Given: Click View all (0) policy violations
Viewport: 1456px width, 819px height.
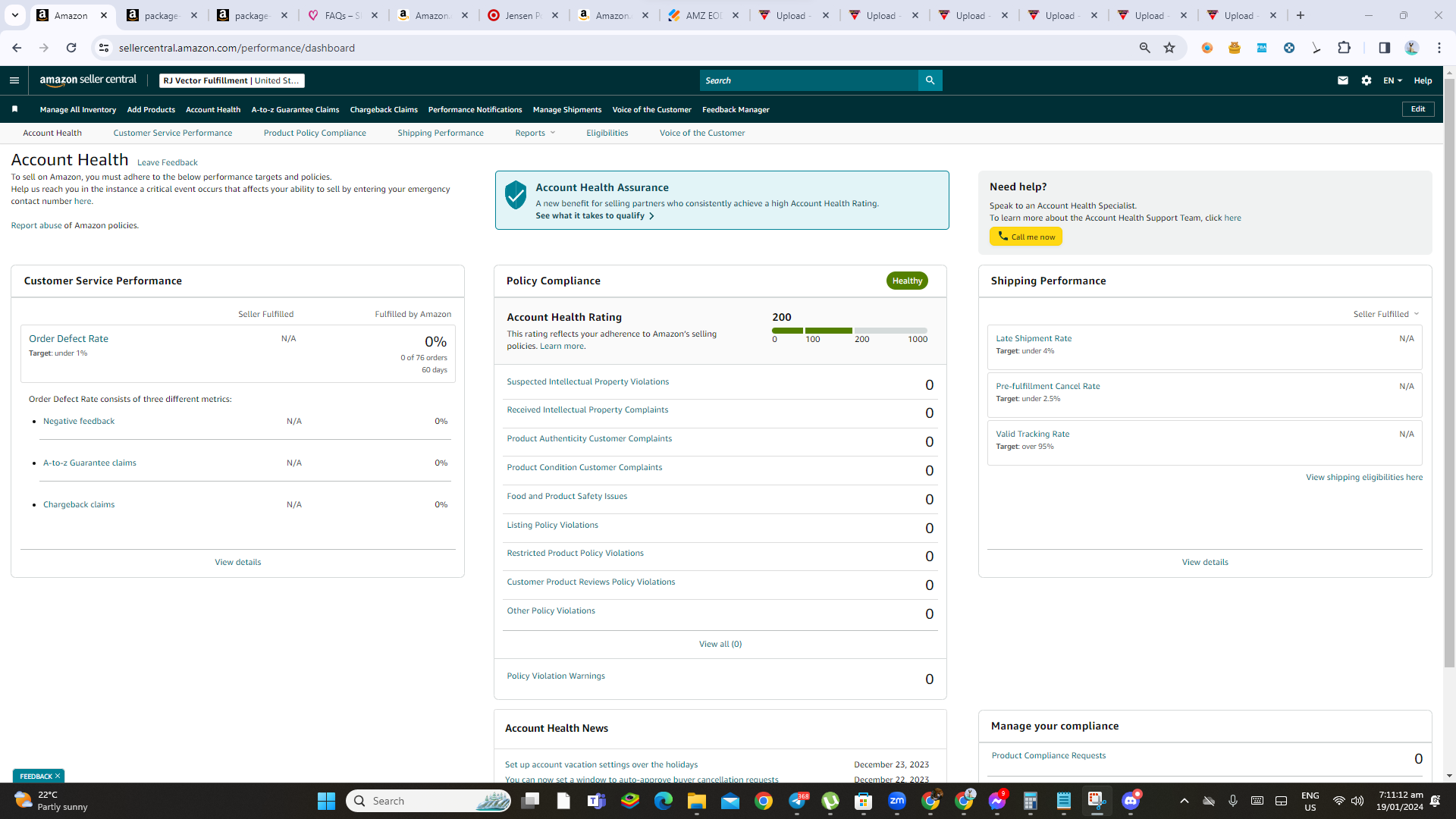Looking at the screenshot, I should pyautogui.click(x=720, y=645).
